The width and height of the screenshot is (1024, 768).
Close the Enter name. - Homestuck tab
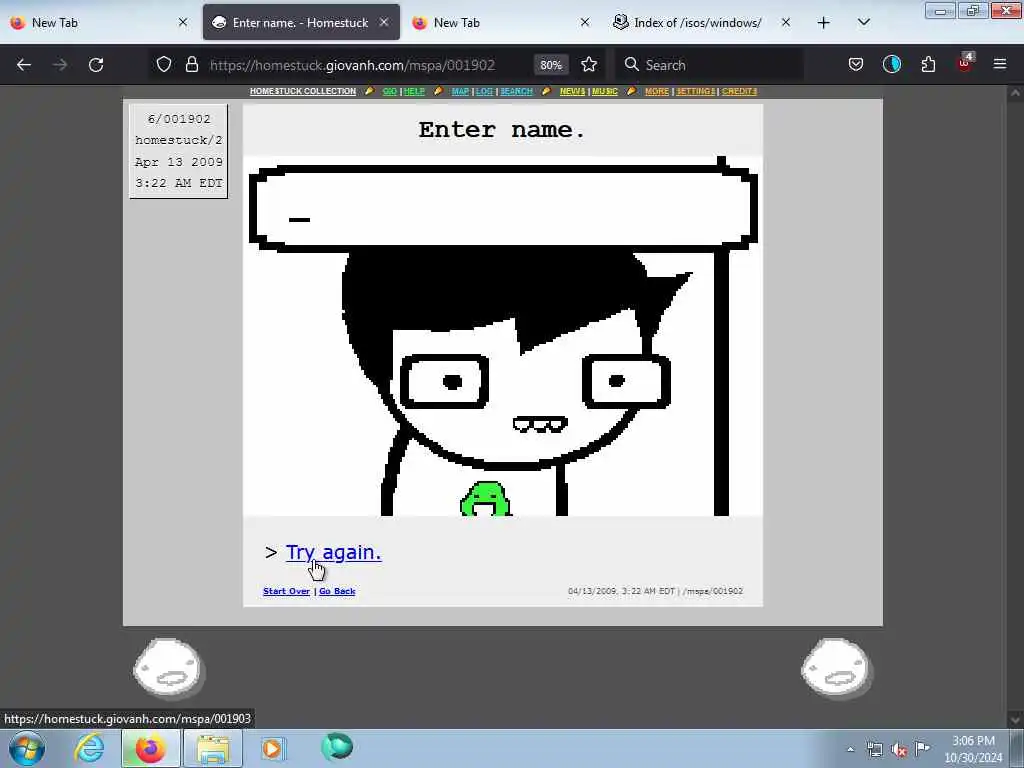pos(384,23)
